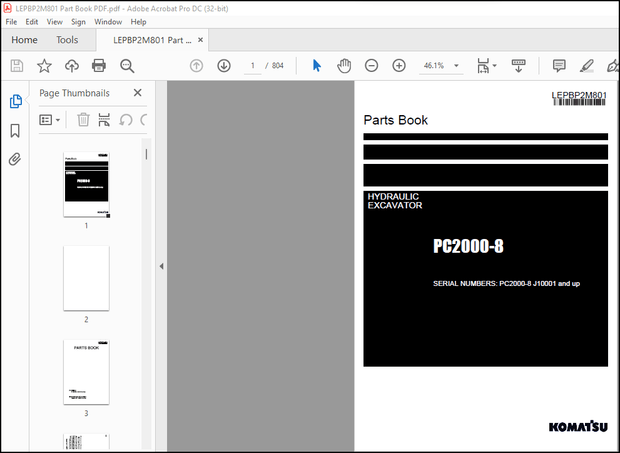Image resolution: width=620 pixels, height=453 pixels.
Task: Click the Page Thumbnails panel title
Action: click(74, 93)
